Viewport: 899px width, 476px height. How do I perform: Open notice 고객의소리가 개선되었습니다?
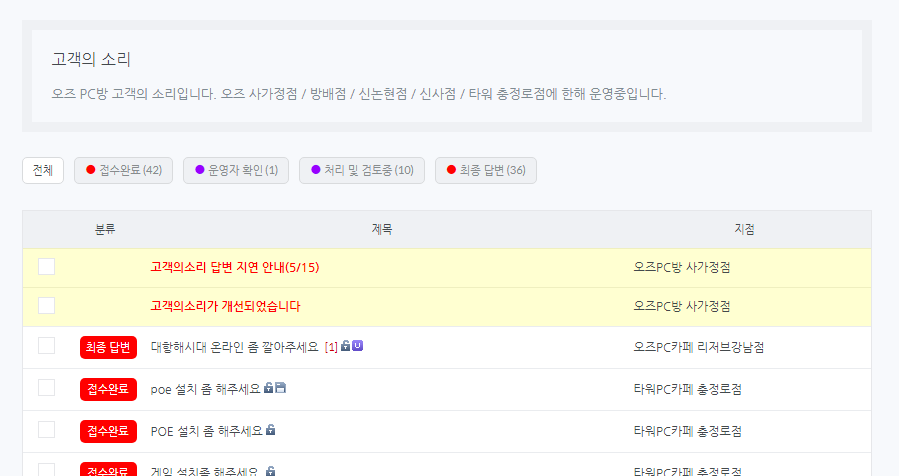pyautogui.click(x=225, y=306)
